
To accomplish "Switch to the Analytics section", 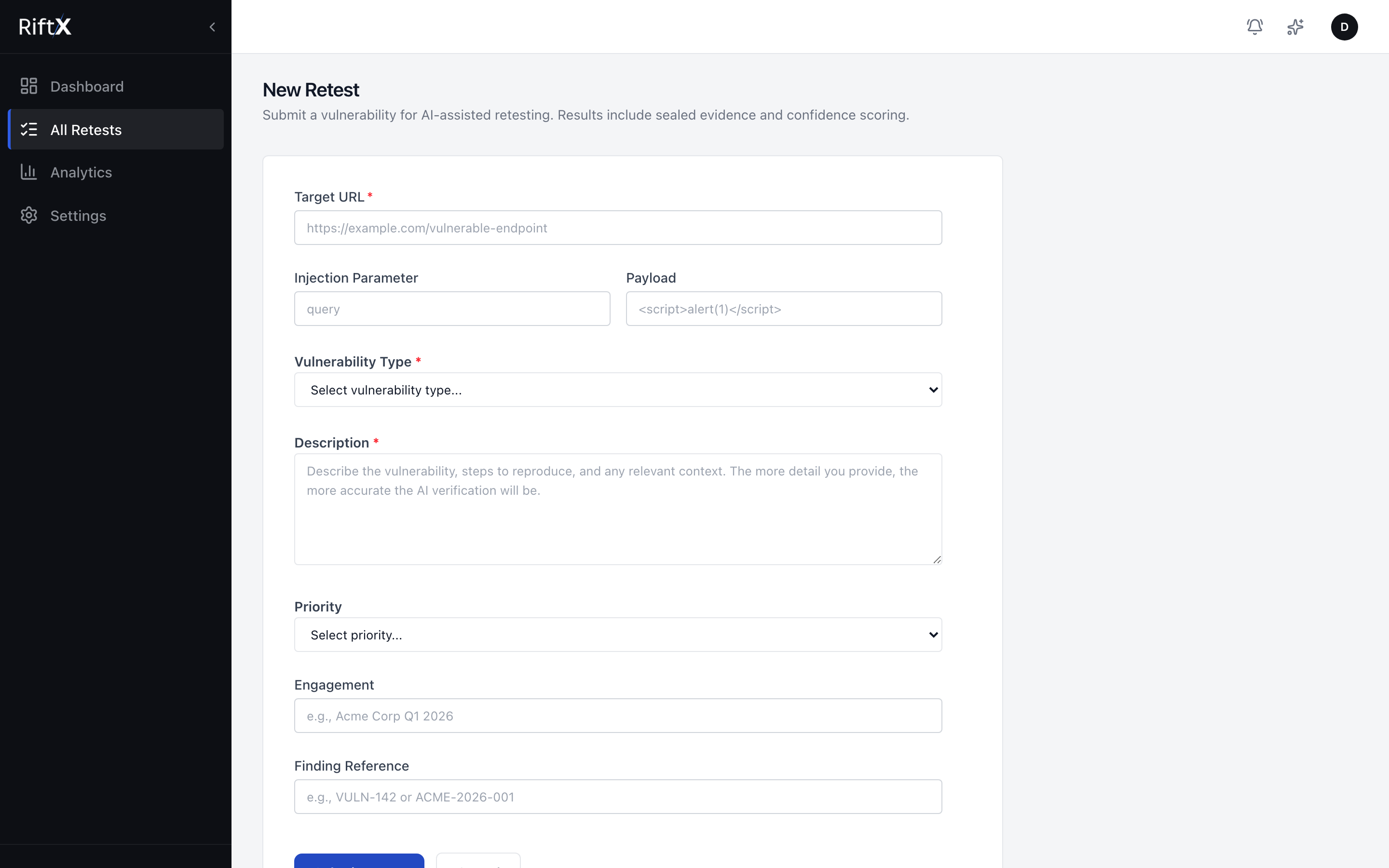I will click(x=81, y=172).
